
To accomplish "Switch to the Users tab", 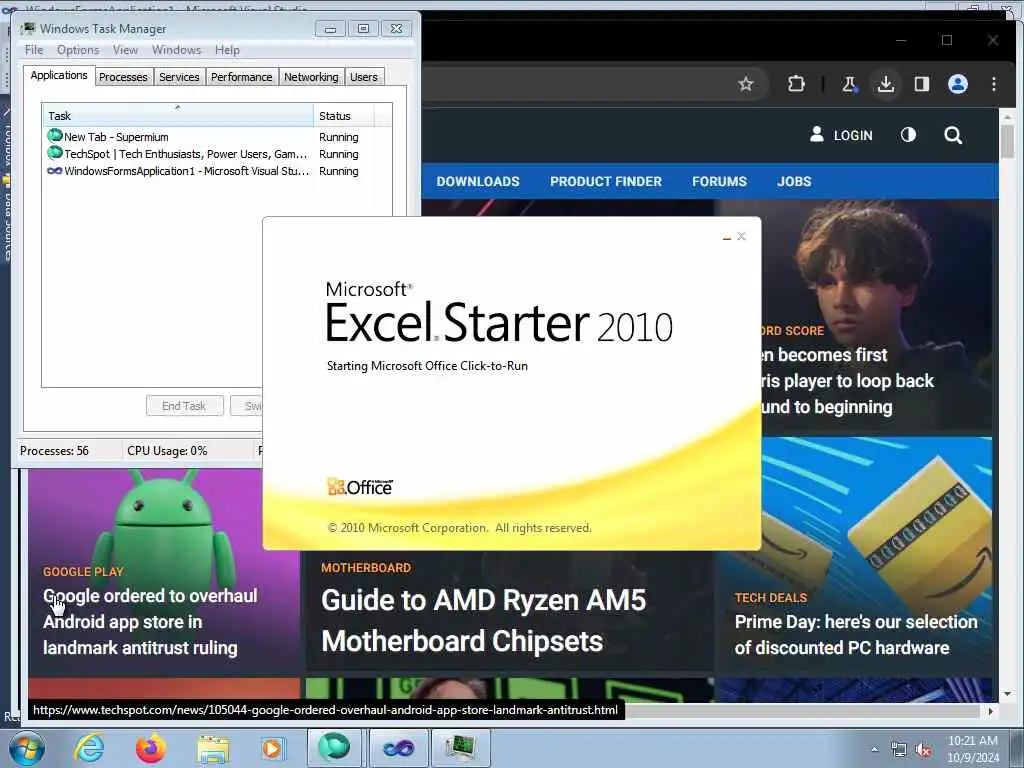I will tap(364, 77).
